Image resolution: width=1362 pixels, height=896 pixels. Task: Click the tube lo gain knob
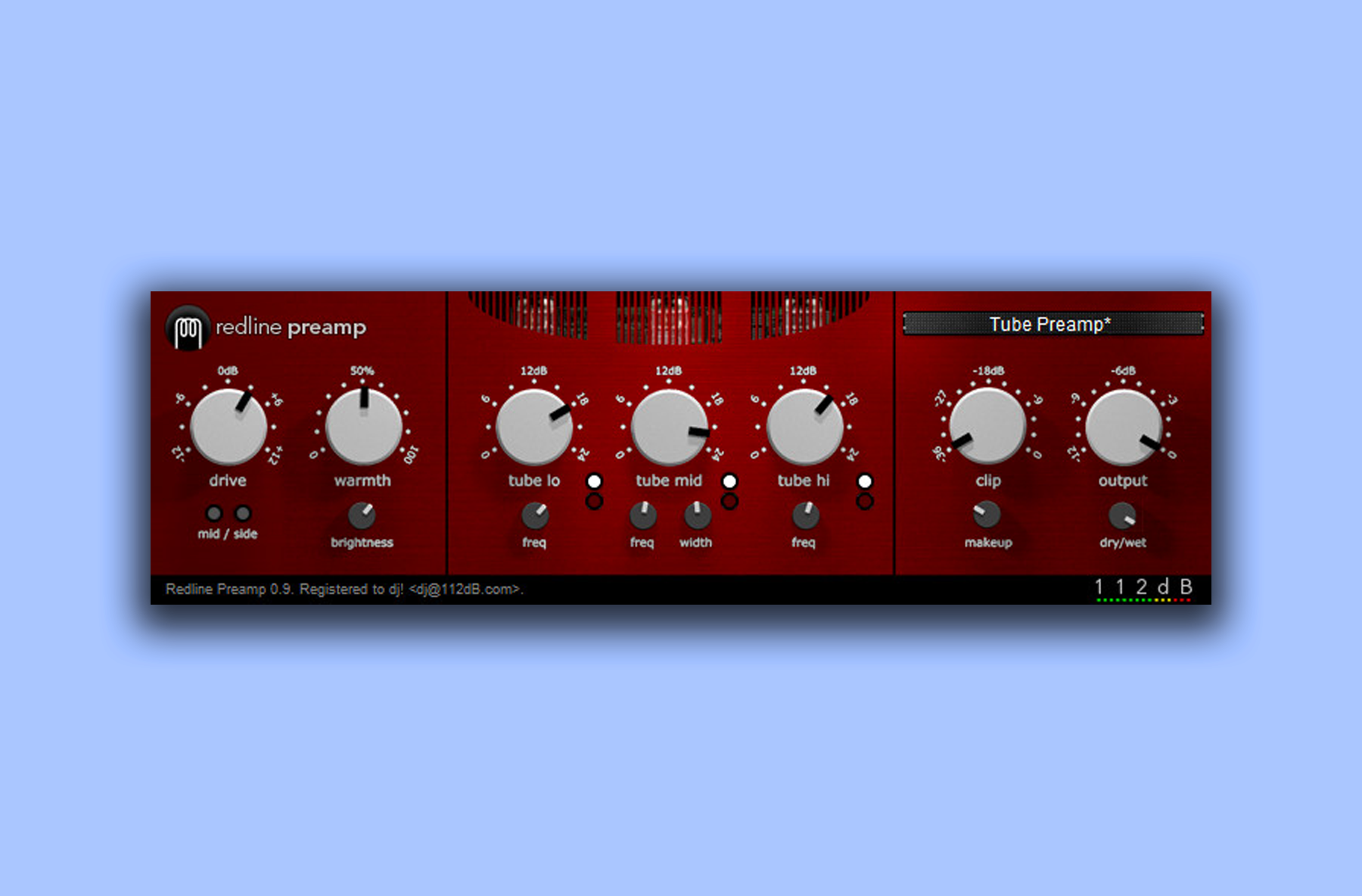point(534,427)
